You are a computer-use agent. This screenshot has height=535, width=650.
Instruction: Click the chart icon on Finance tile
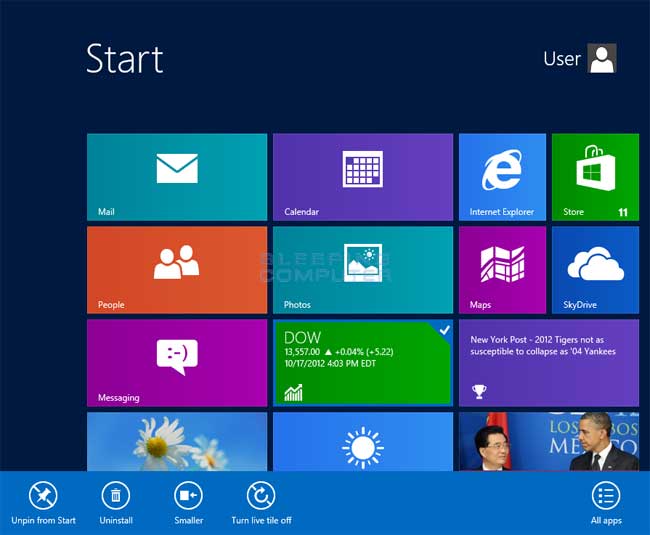tap(293, 392)
